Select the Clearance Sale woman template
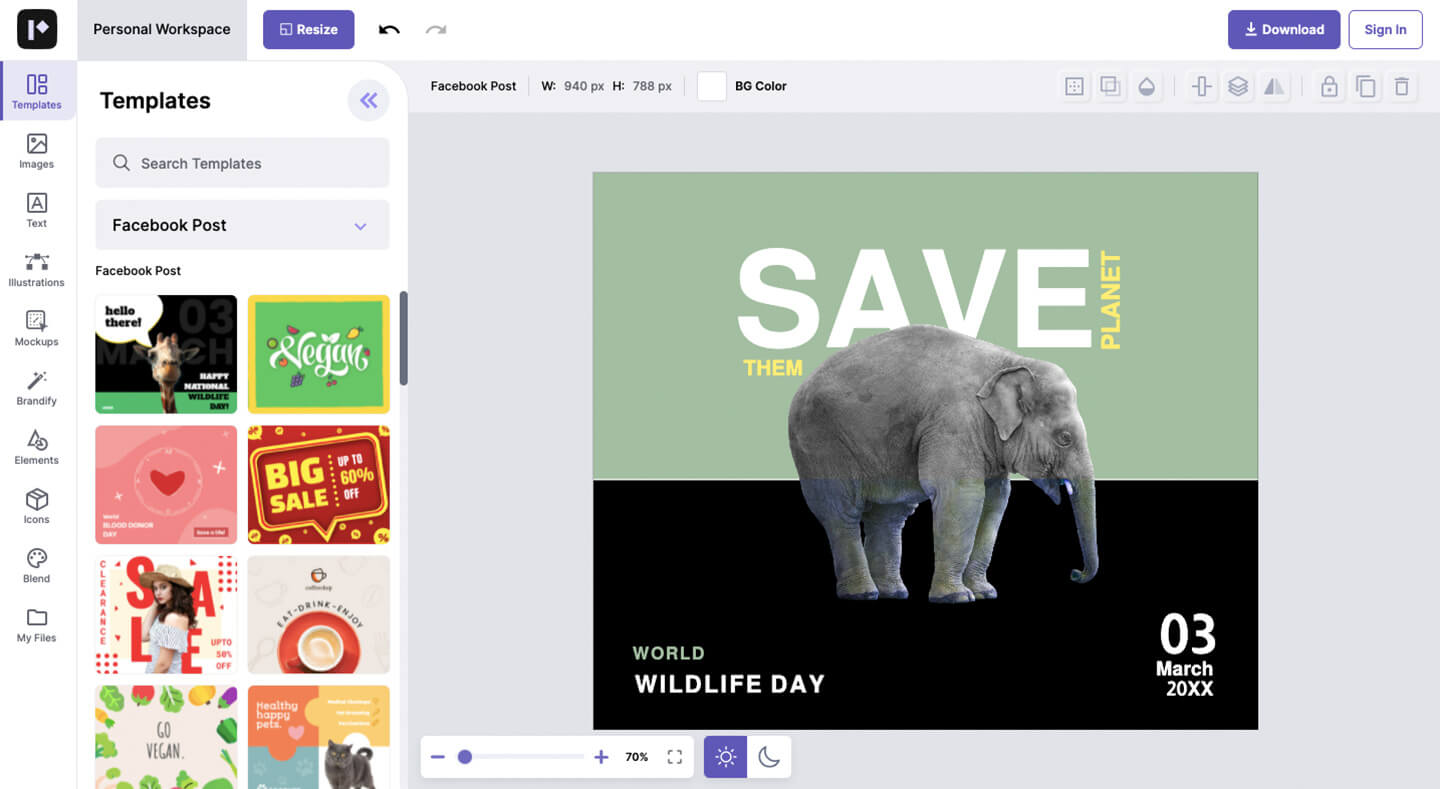 (x=166, y=615)
